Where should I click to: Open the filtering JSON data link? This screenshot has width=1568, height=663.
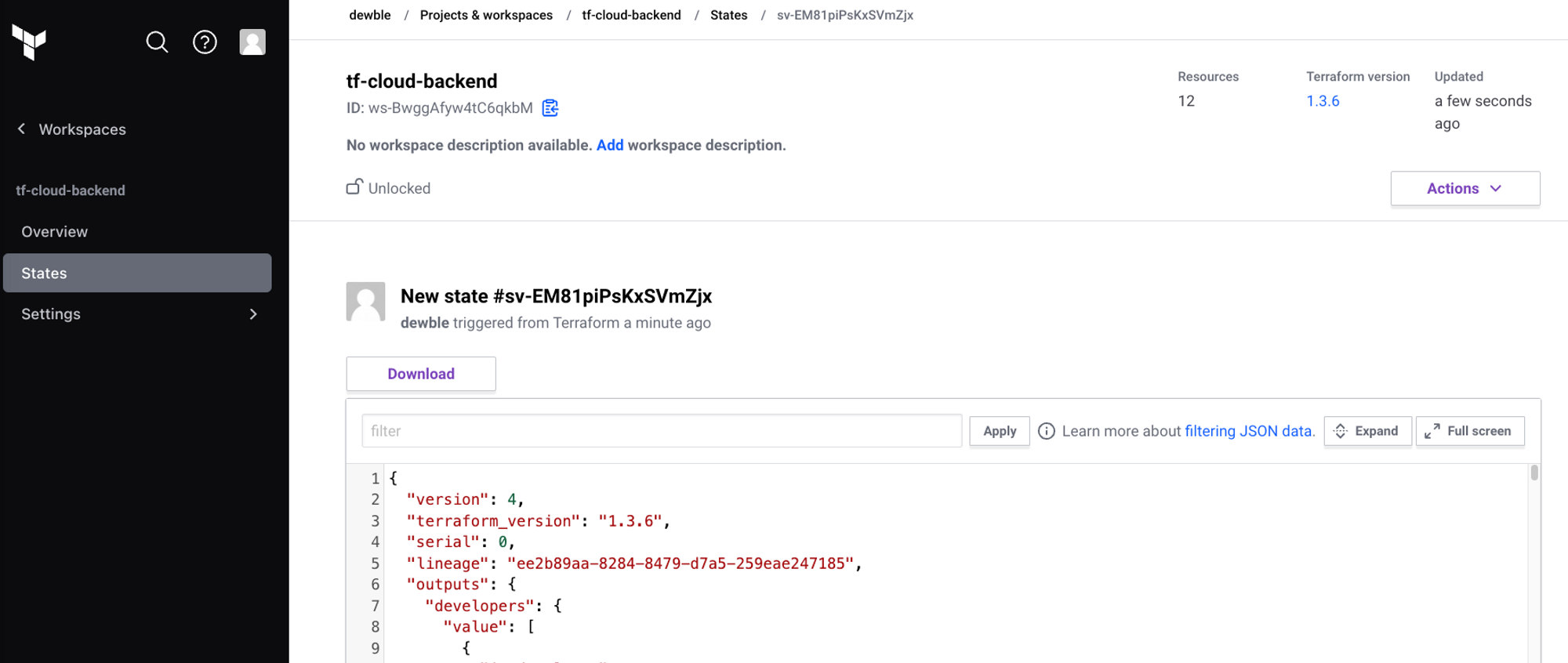[x=1248, y=431]
